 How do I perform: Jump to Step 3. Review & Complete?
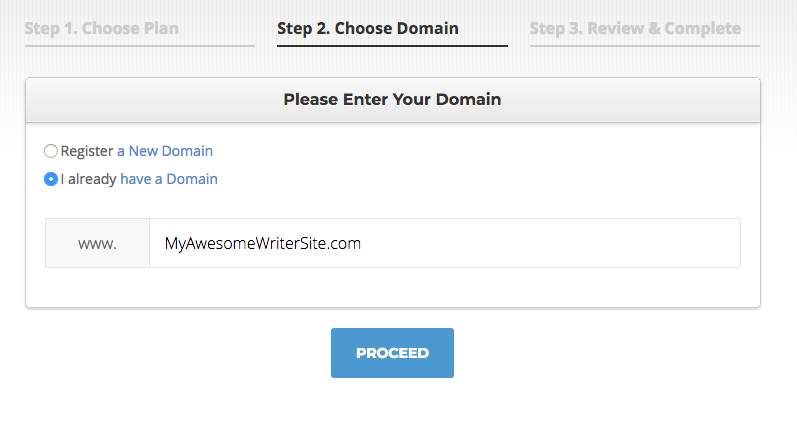coord(635,28)
